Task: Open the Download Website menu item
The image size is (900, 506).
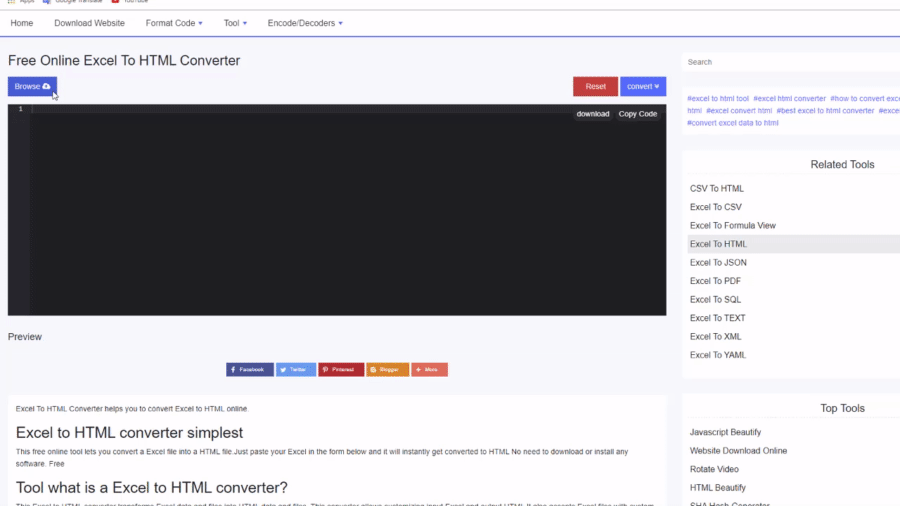Action: pyautogui.click(x=89, y=23)
